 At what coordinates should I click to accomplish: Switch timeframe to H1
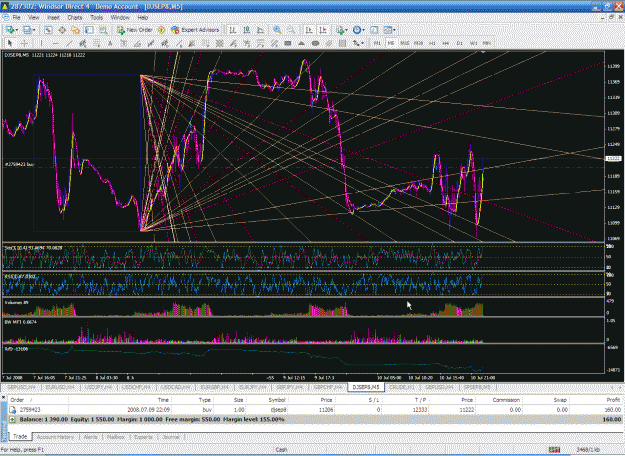point(432,43)
